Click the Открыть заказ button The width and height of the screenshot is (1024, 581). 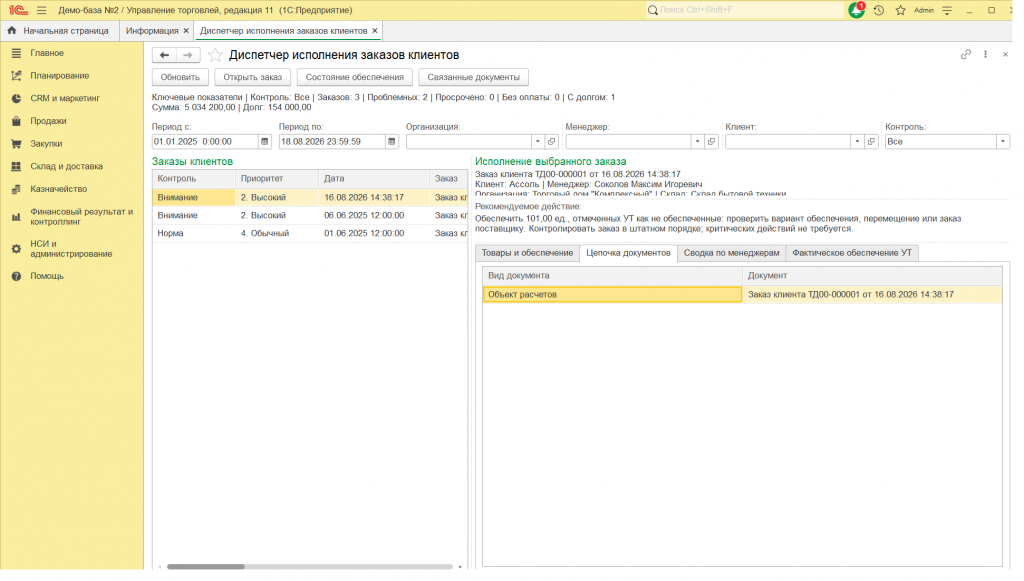click(255, 78)
